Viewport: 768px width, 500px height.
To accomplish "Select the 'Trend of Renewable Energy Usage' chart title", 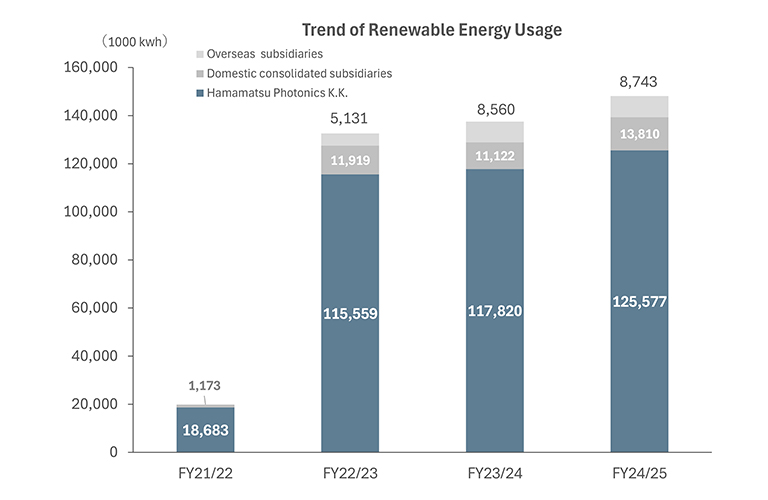I will (x=431, y=30).
